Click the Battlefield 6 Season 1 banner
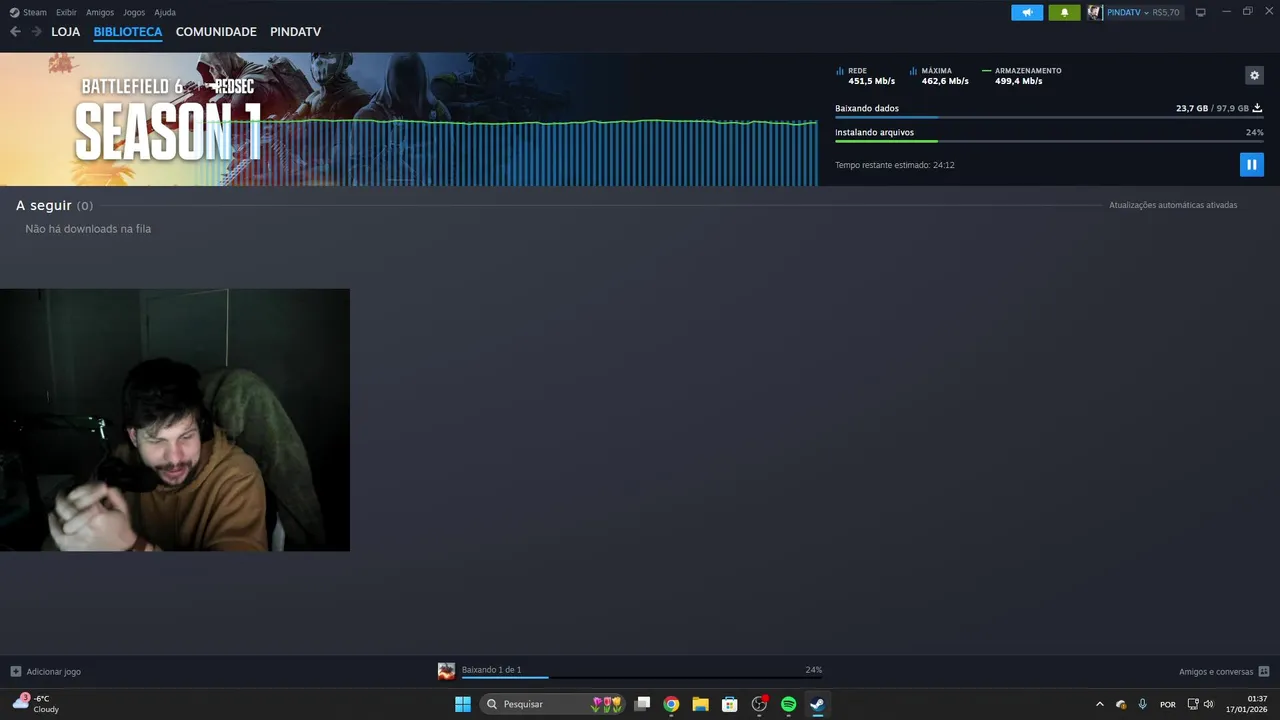1280x720 pixels. point(167,120)
